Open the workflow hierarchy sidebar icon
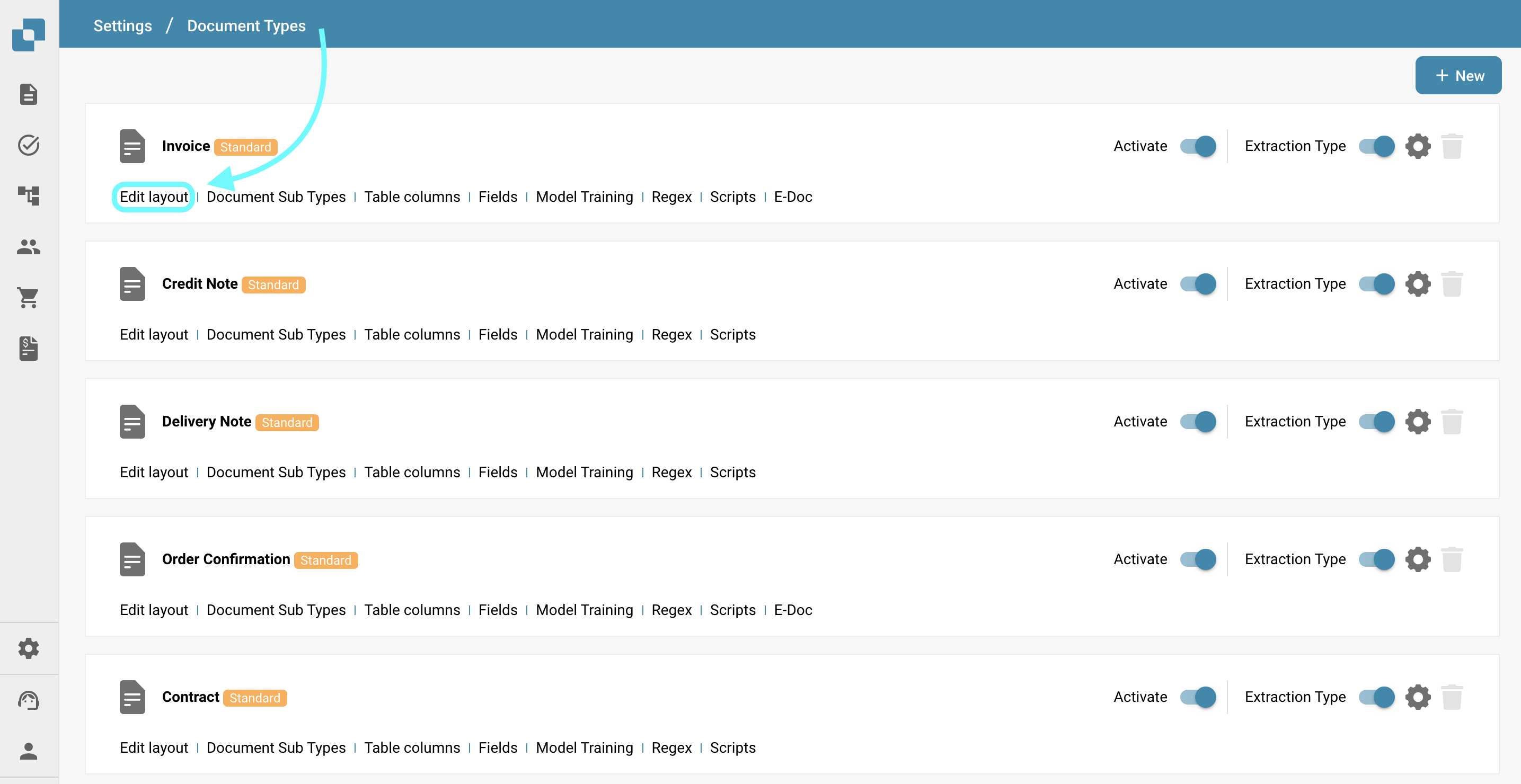The height and width of the screenshot is (784, 1521). 28,195
